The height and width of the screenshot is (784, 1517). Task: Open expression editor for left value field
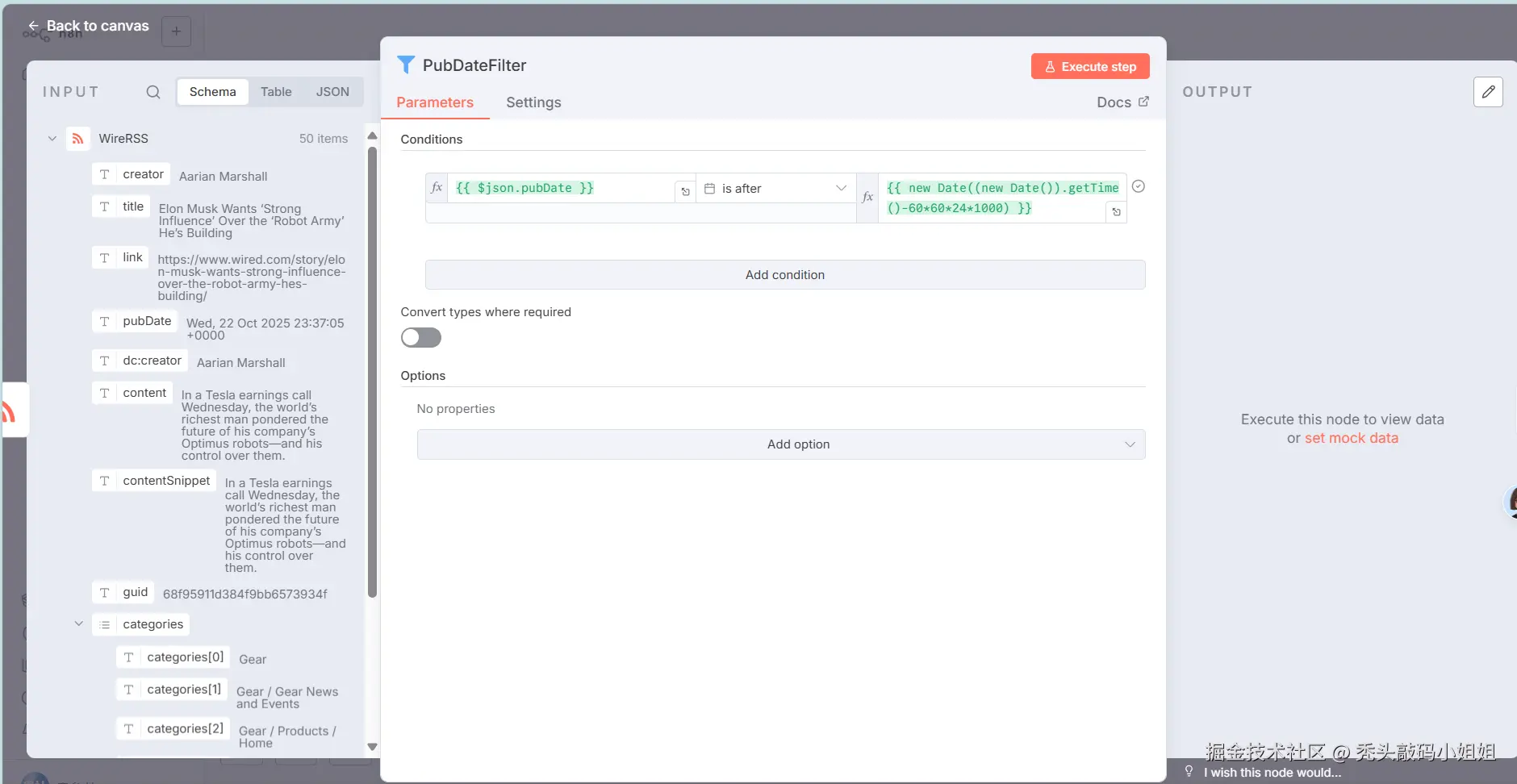point(685,191)
